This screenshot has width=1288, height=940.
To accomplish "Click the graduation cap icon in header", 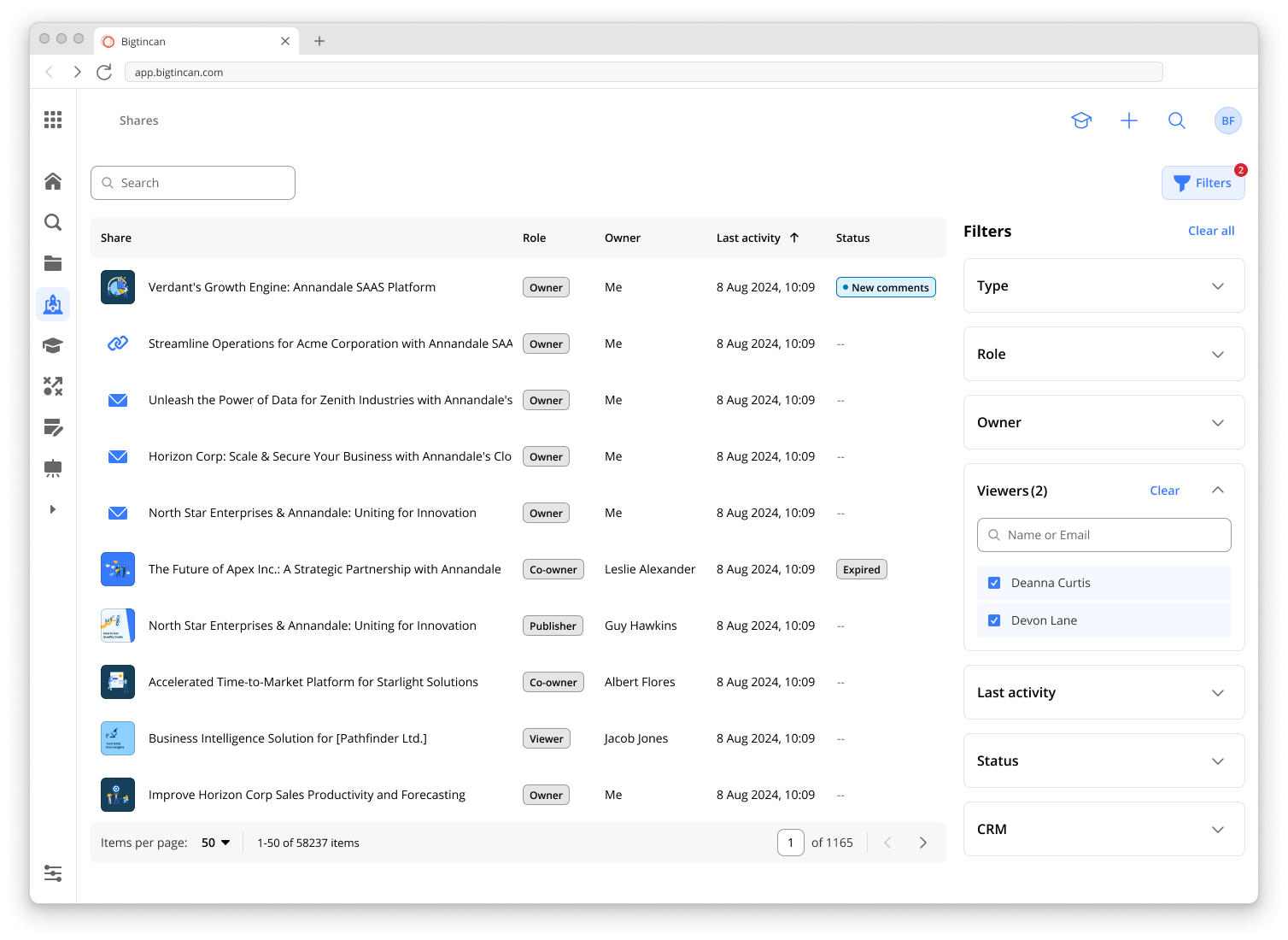I will tap(1081, 120).
